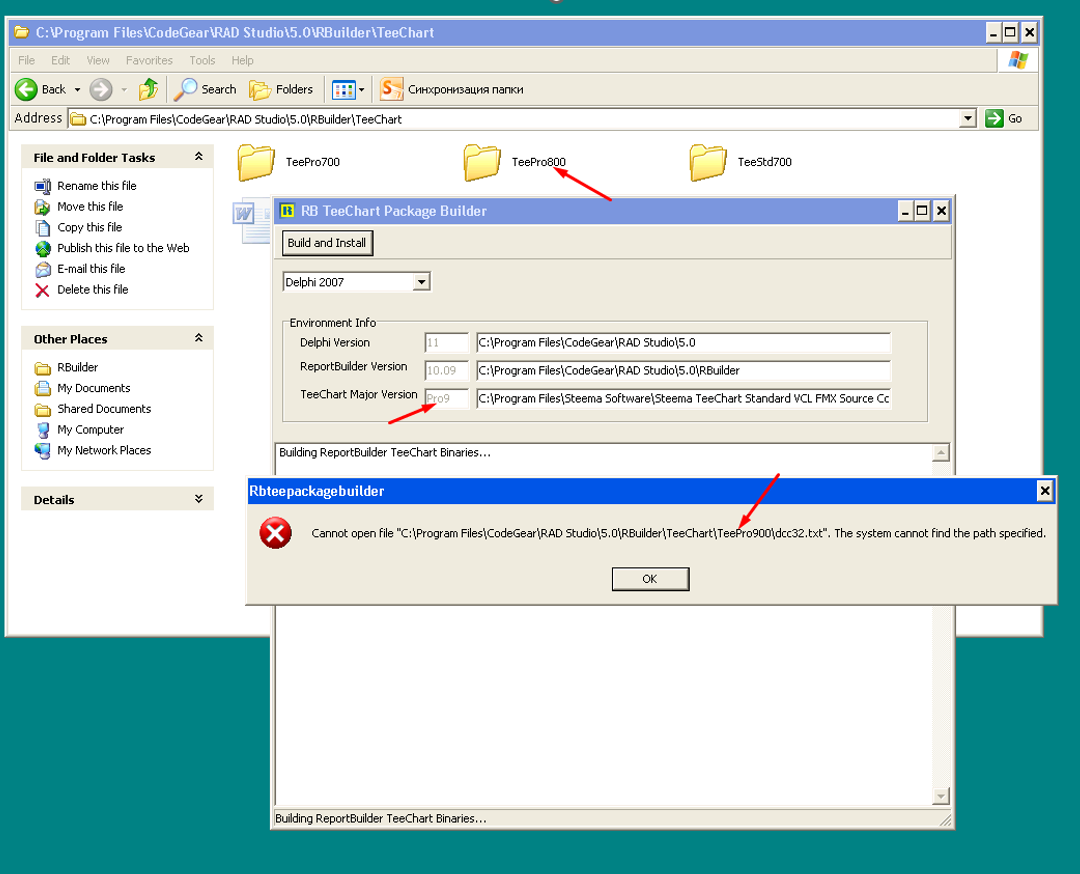Click the Синхронизация папки toolbar icon
The image size is (1080, 874).
click(x=391, y=89)
